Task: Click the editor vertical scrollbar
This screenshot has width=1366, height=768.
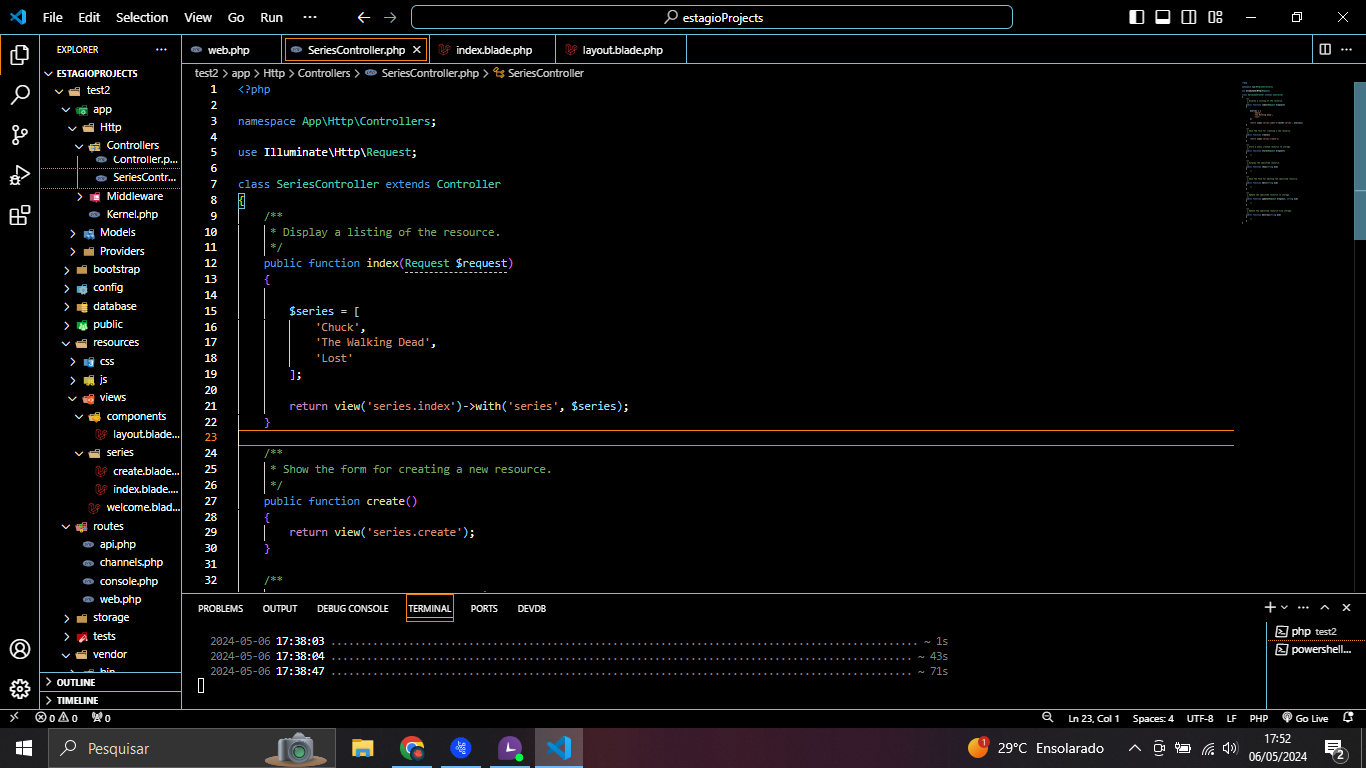Action: coord(1360,160)
